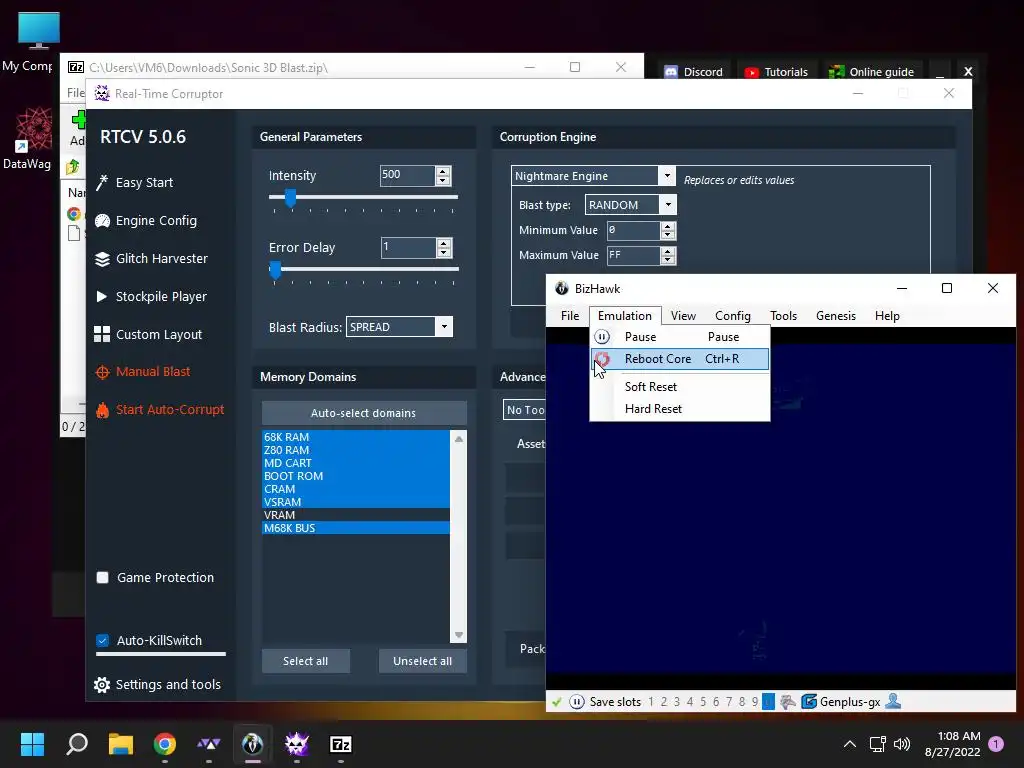
Task: Open BizHawk Genesis menu
Action: click(836, 315)
